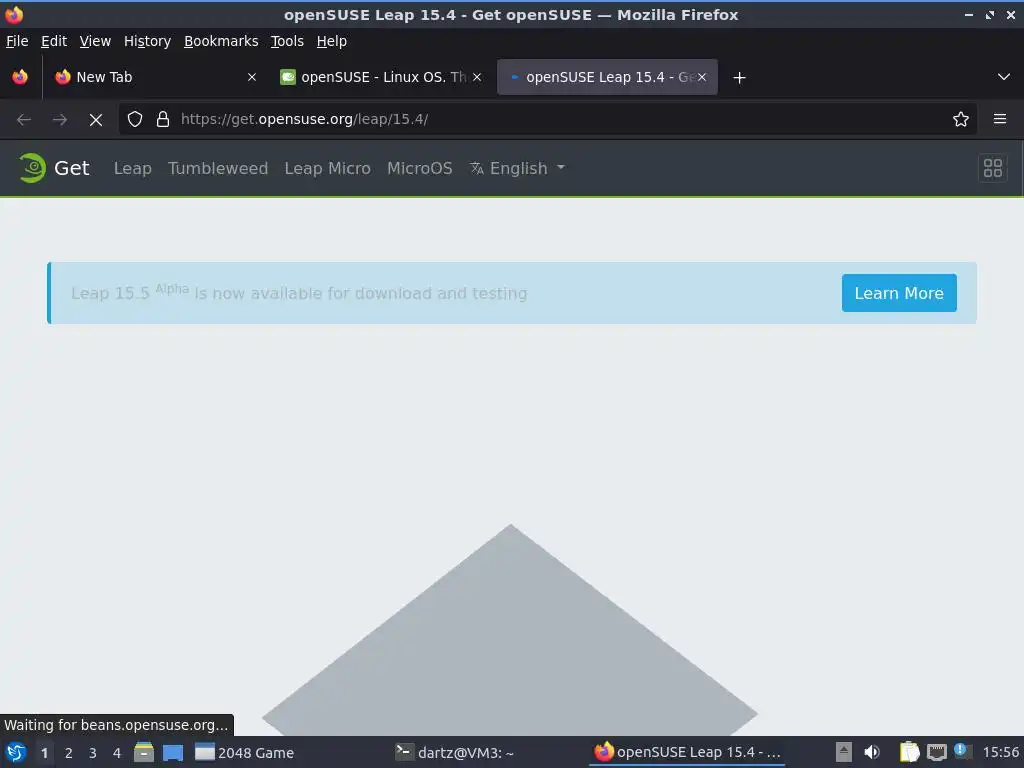Stop loading the page
The width and height of the screenshot is (1024, 768).
(96, 120)
